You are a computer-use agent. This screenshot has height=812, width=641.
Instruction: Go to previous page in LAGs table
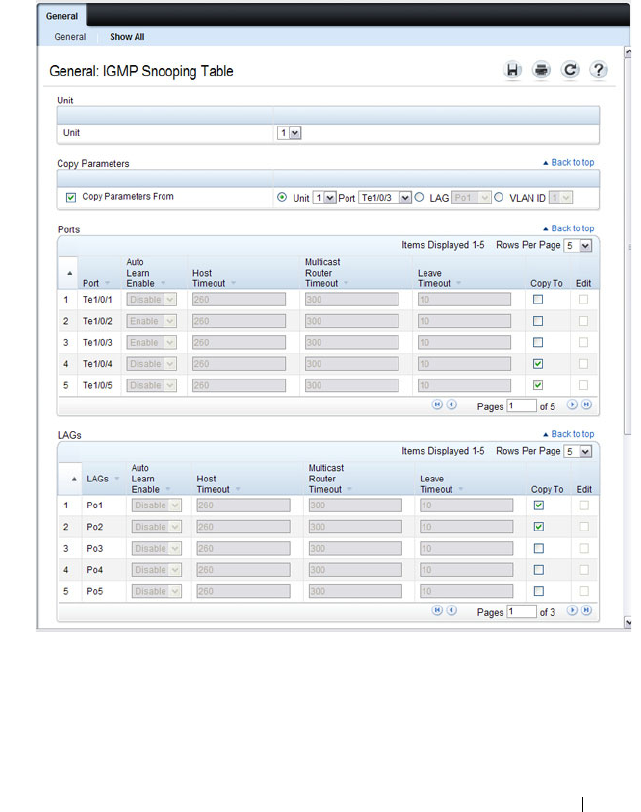[x=451, y=611]
